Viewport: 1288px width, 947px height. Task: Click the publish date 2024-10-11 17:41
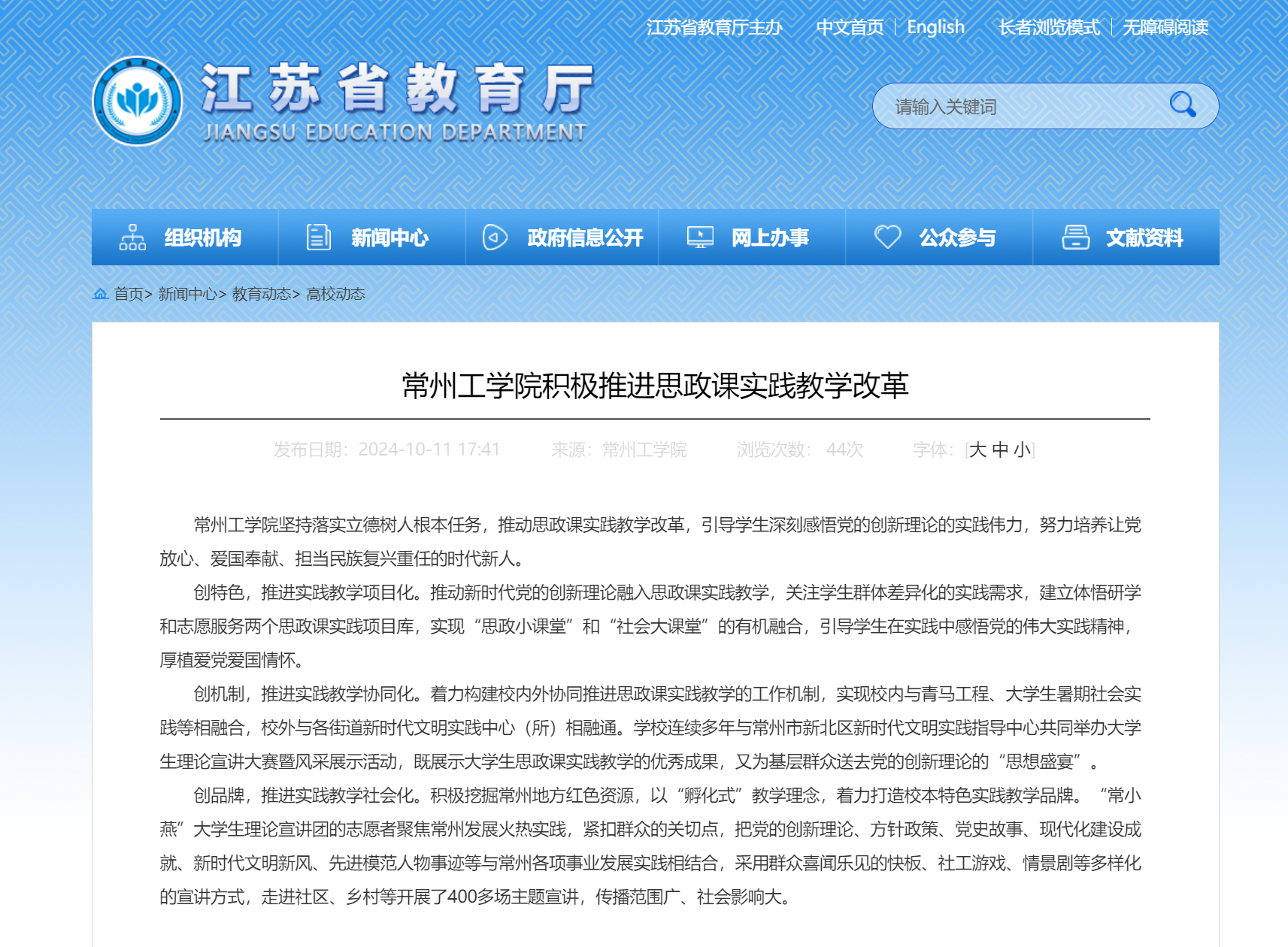pyautogui.click(x=429, y=449)
